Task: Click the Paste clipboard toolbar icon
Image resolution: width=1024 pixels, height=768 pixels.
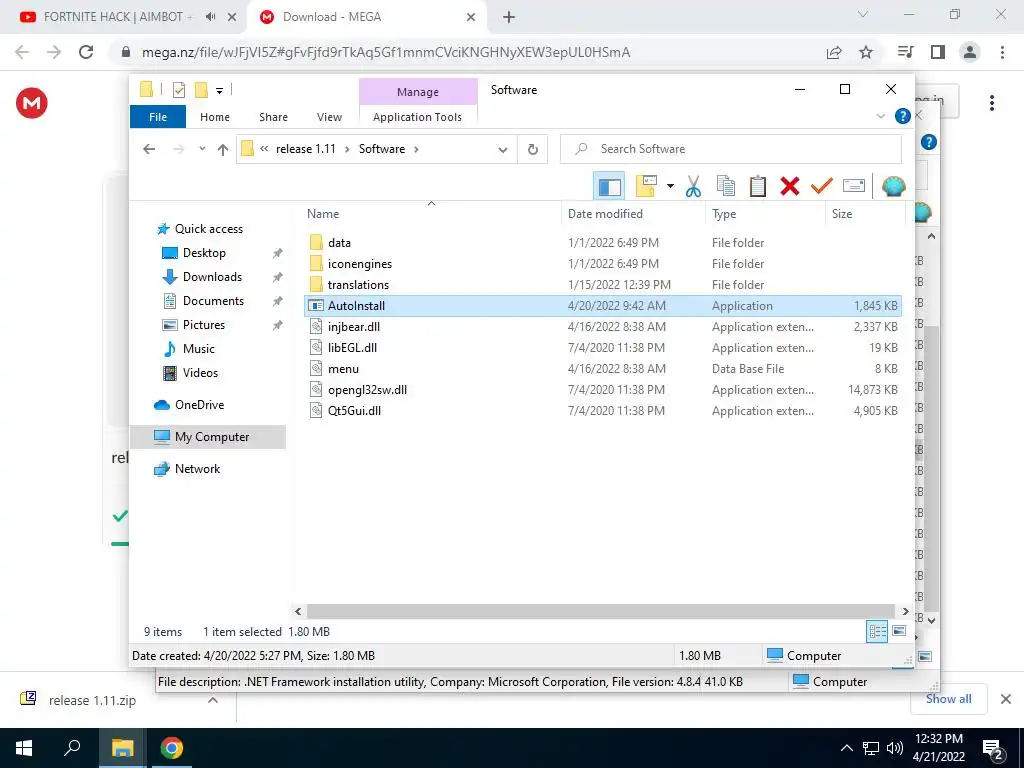Action: click(x=758, y=186)
